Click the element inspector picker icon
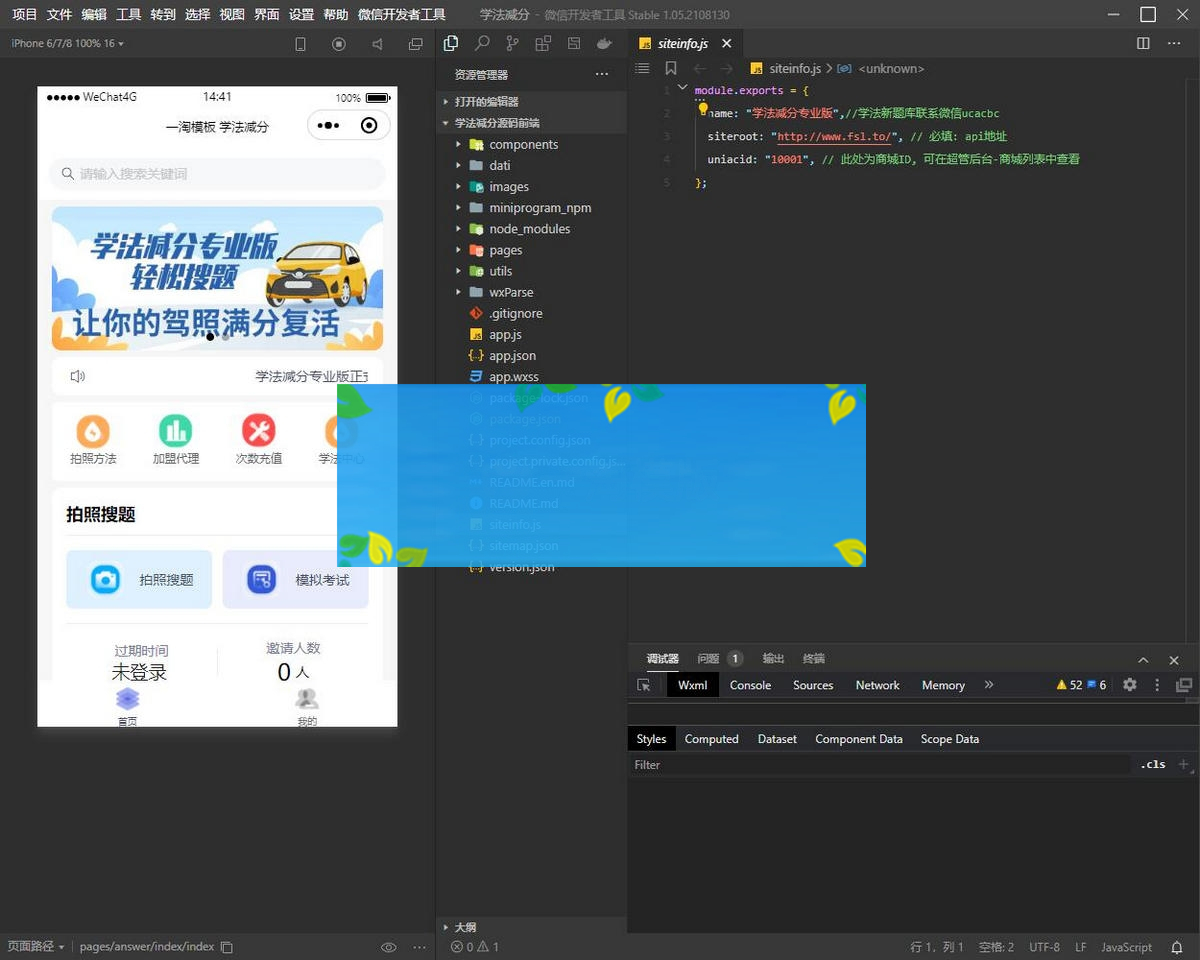This screenshot has width=1200, height=960. click(x=644, y=685)
